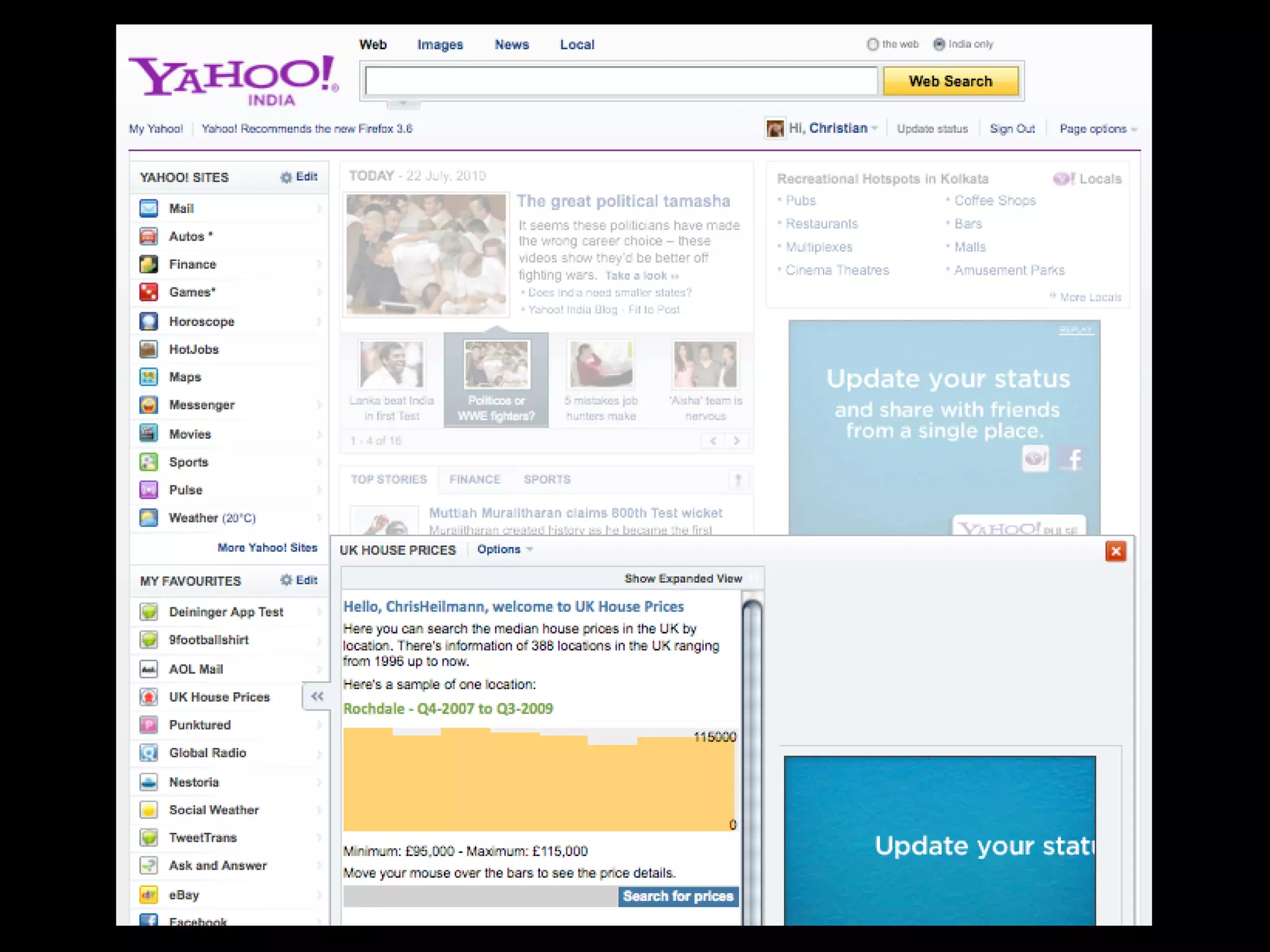Click the Finance icon in the sidebar
The image size is (1270, 952).
(149, 264)
